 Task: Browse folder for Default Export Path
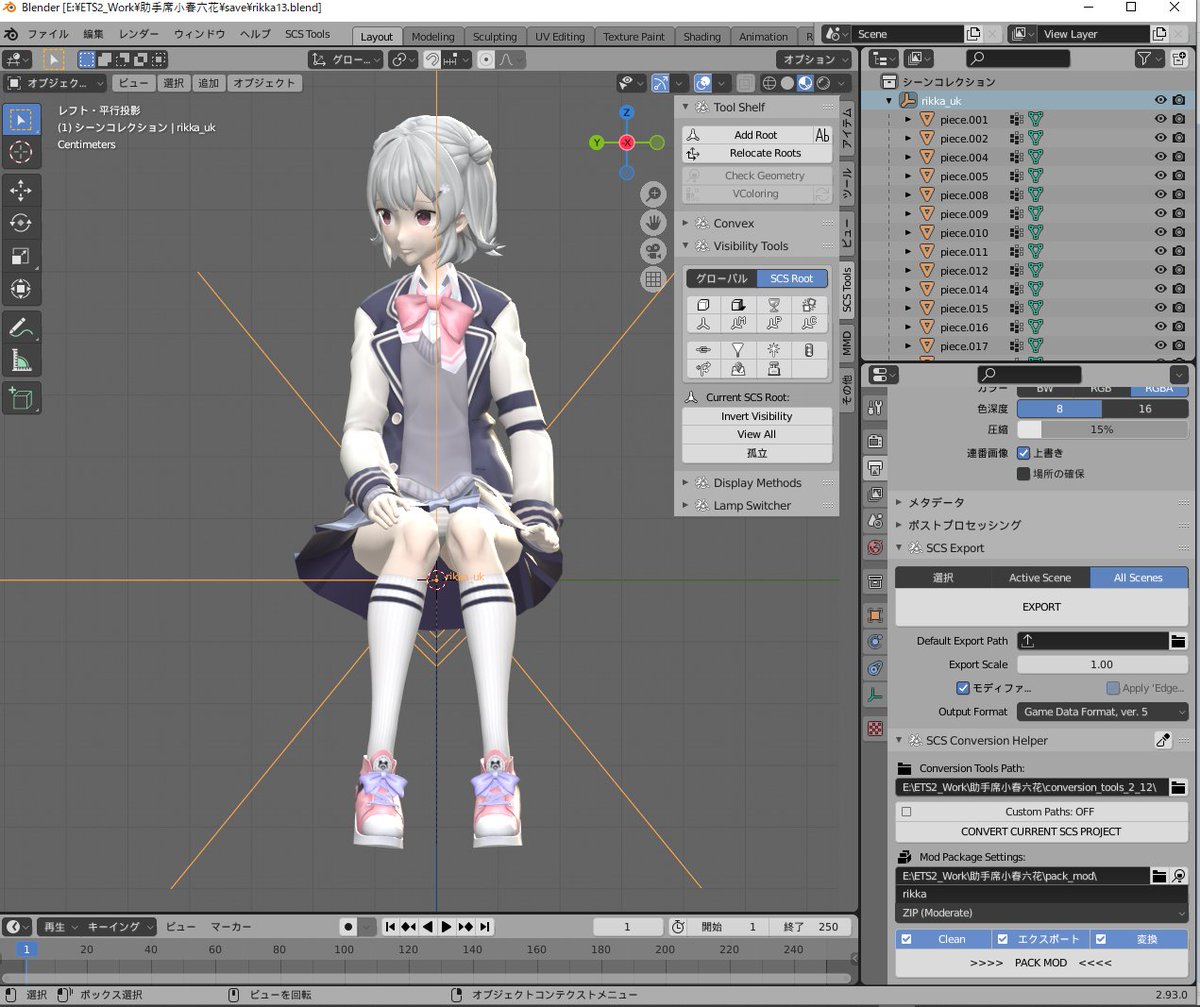coord(1179,641)
